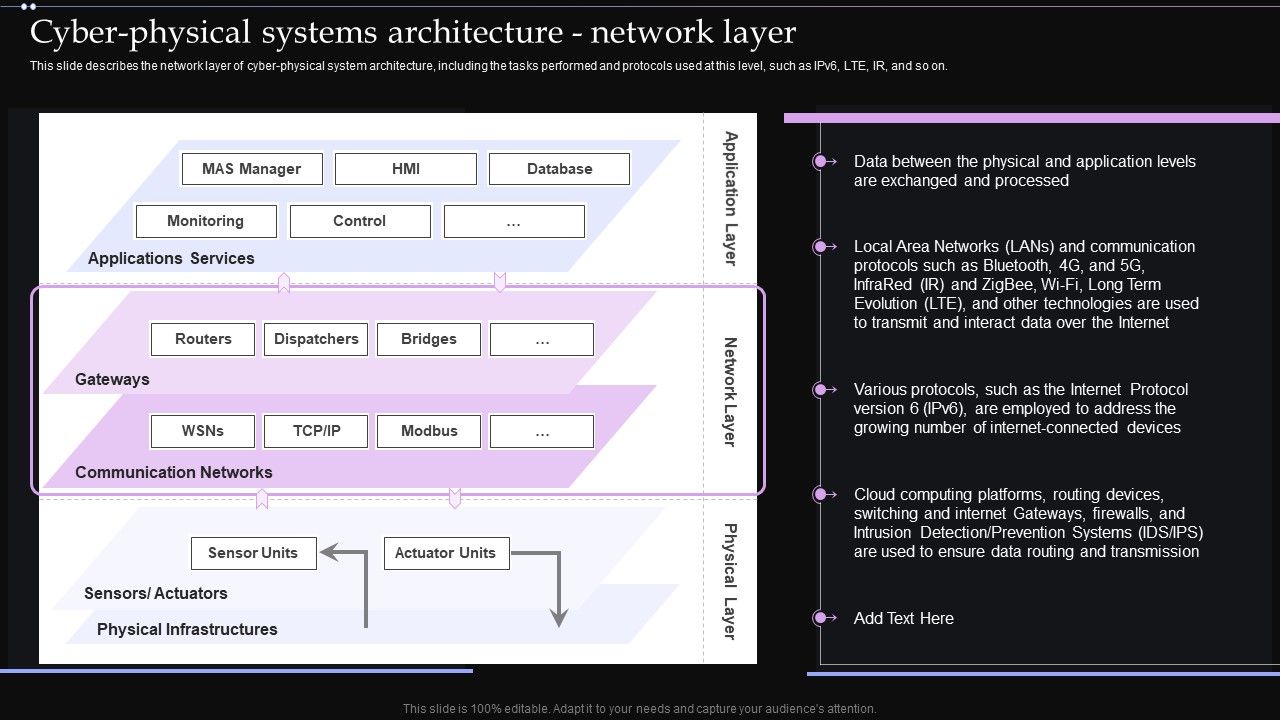Select the TCP/IP box

tap(316, 431)
